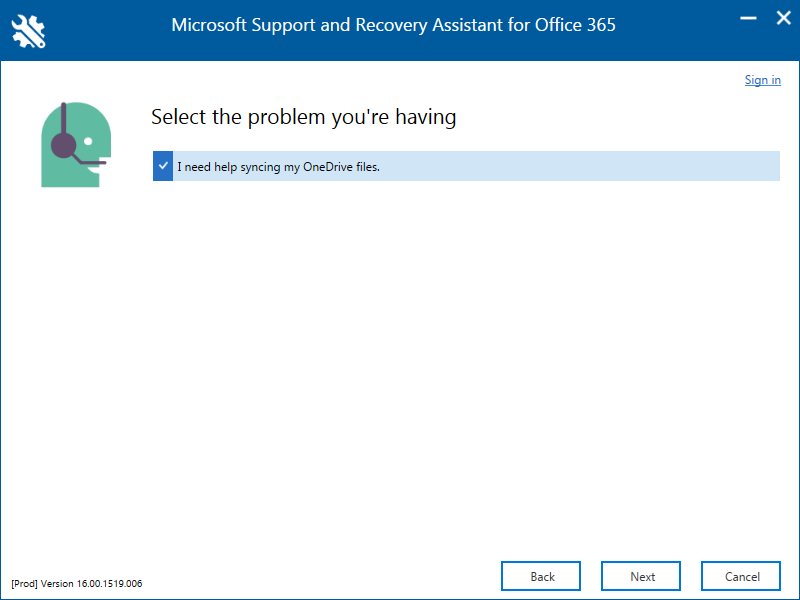Click the "[Prod]" tag in the version label
This screenshot has height=600, width=800.
[x=24, y=584]
